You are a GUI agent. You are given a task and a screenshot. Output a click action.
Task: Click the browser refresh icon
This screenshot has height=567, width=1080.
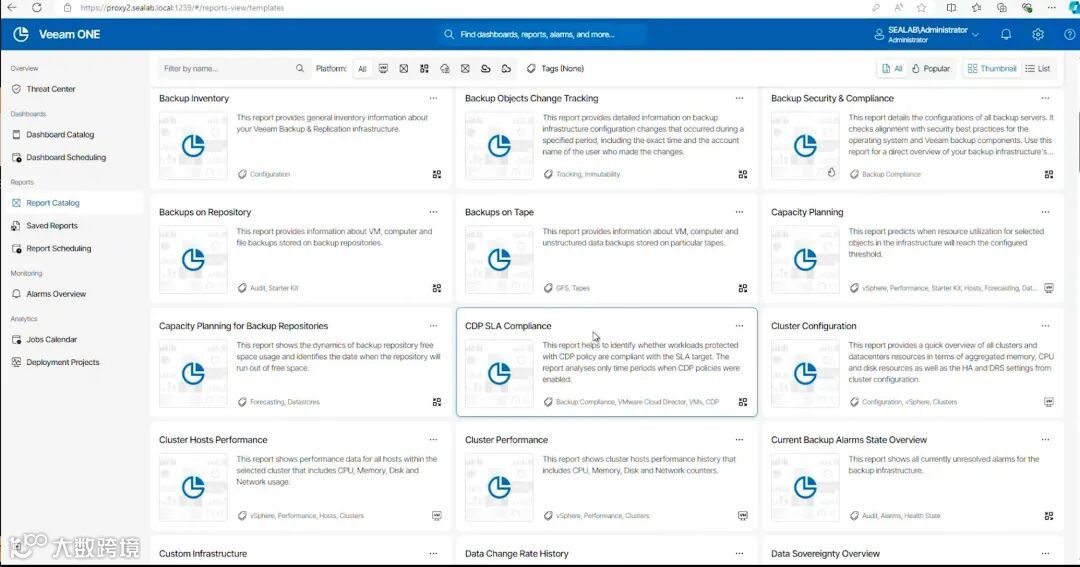[37, 8]
